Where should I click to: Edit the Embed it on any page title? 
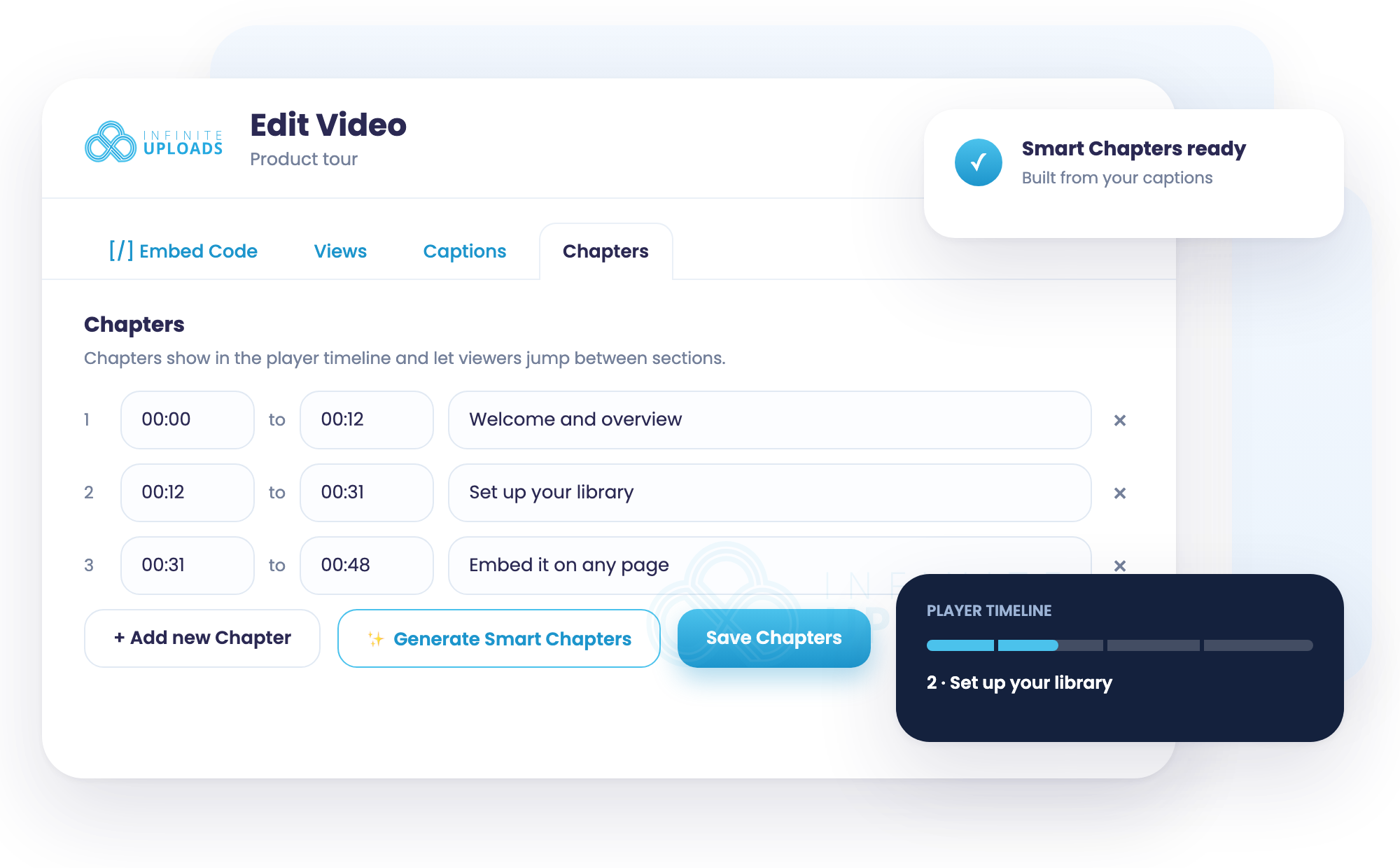[770, 566]
